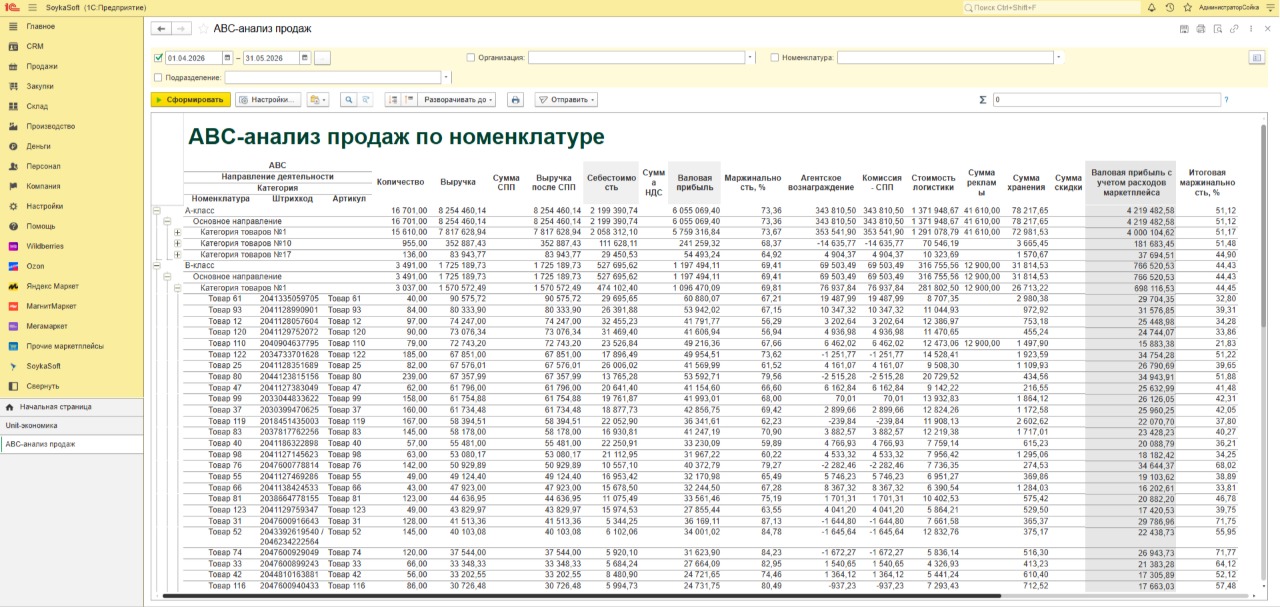Viewport: 1280px width, 607px height.
Task: Toggle the period filter checkbox
Action: 158,58
